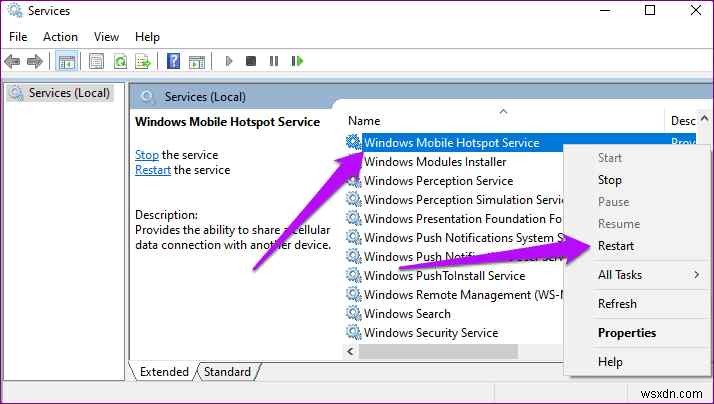Minimize the Services window
Screen dimensions: 714x404
click(x=605, y=10)
